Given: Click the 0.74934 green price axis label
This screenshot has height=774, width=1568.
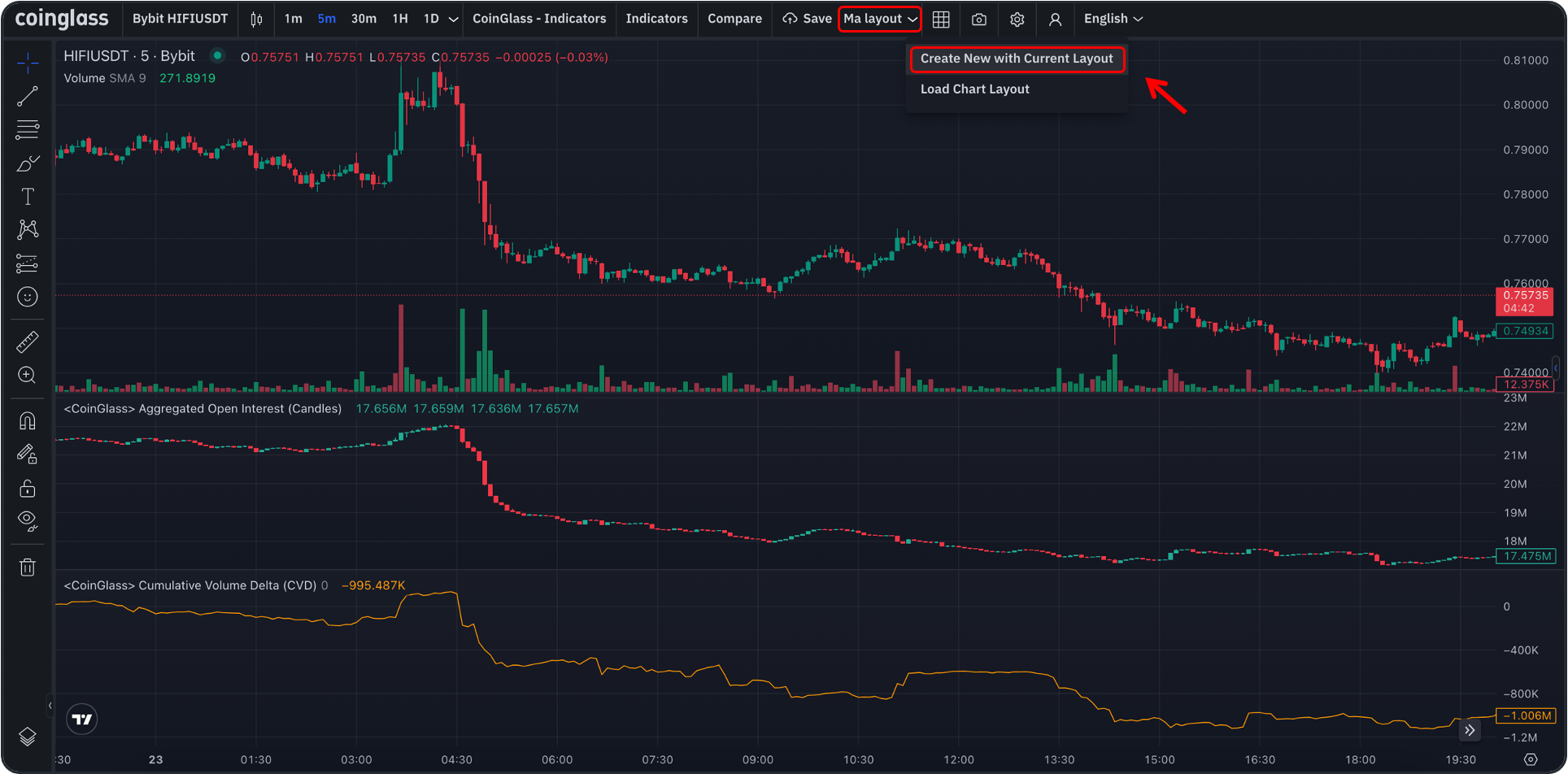Looking at the screenshot, I should point(1525,331).
